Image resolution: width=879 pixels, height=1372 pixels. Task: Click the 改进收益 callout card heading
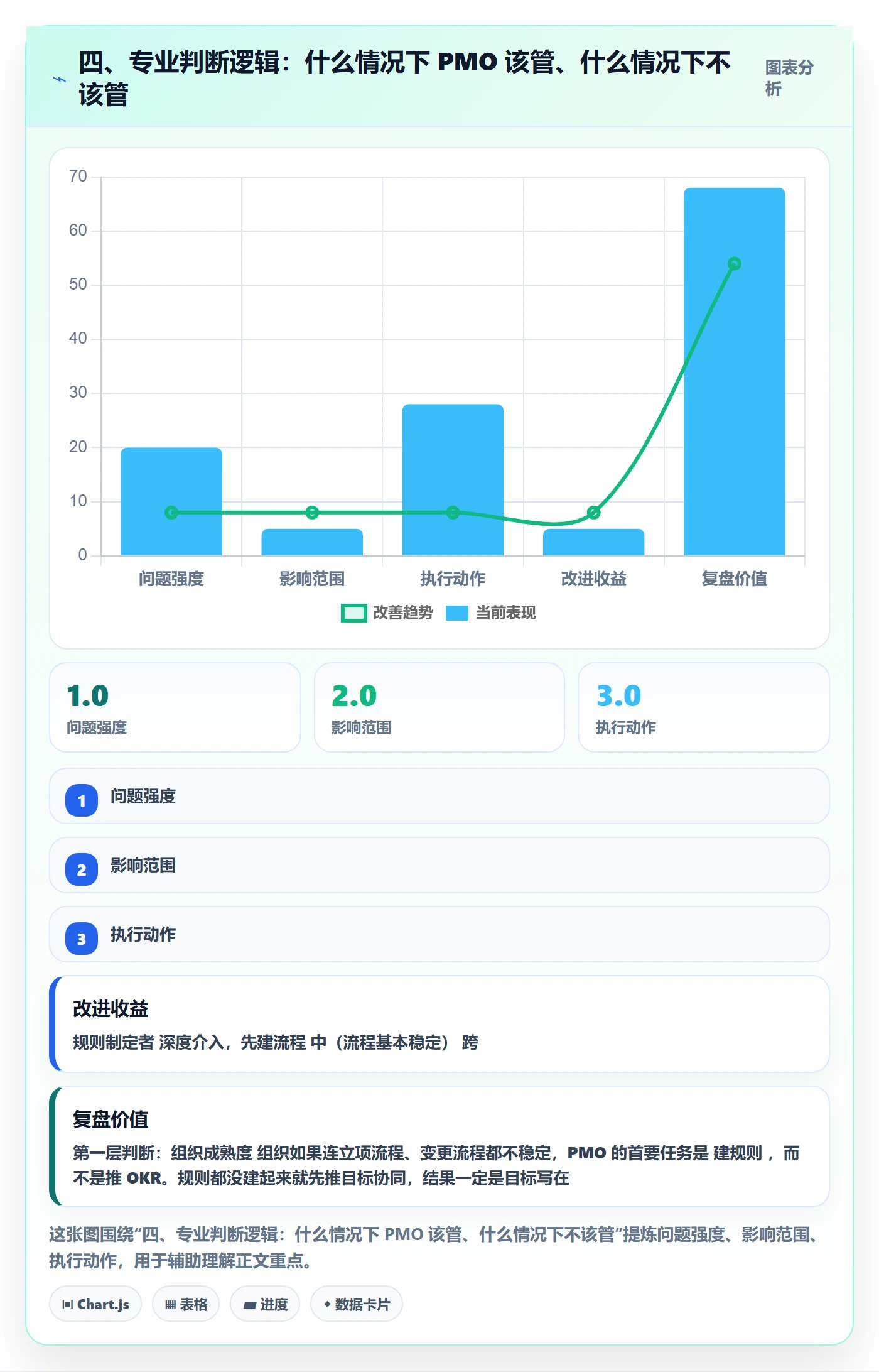pos(111,1009)
